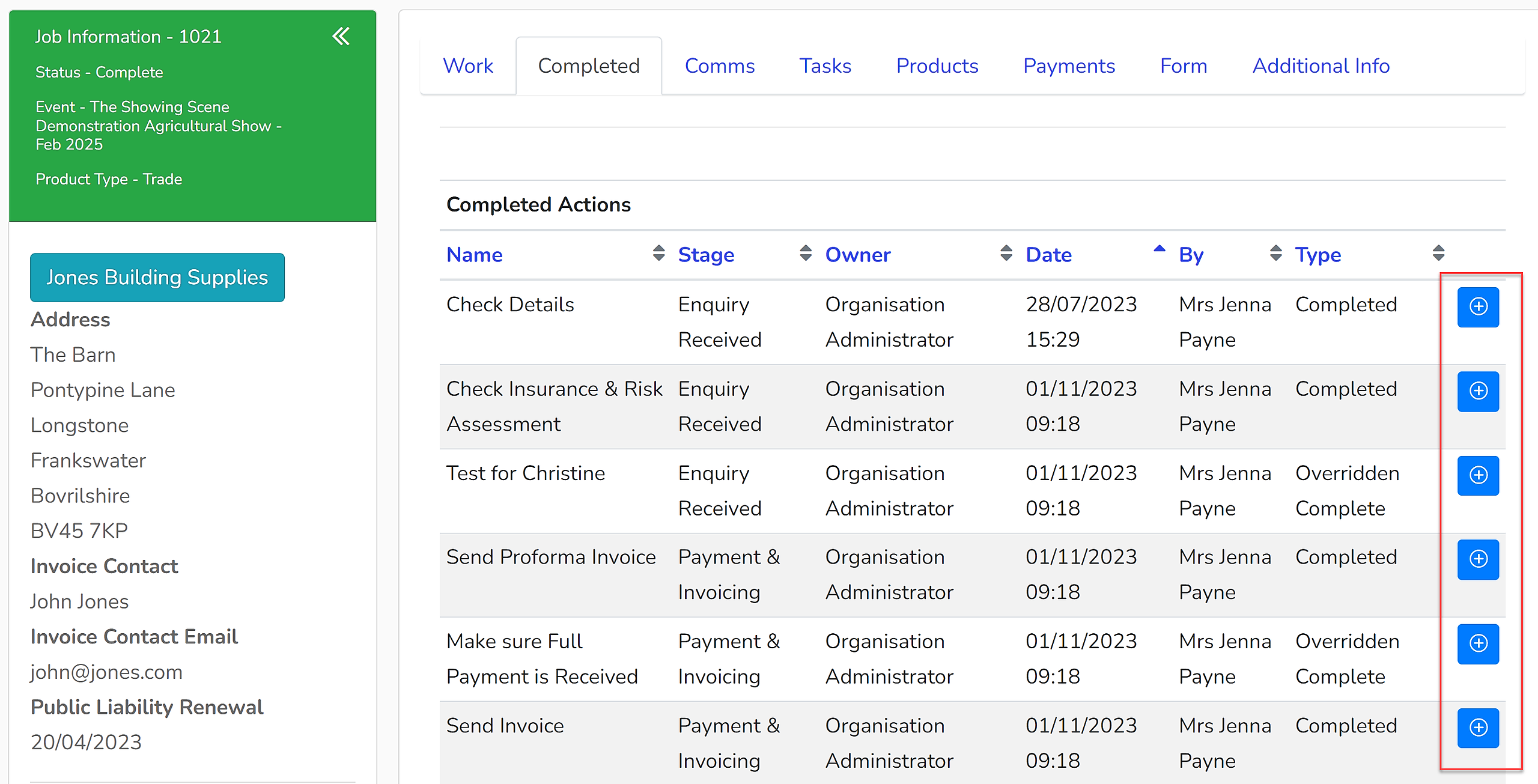Viewport: 1538px width, 784px height.
Task: Click the Status - Complete text
Action: 99,72
